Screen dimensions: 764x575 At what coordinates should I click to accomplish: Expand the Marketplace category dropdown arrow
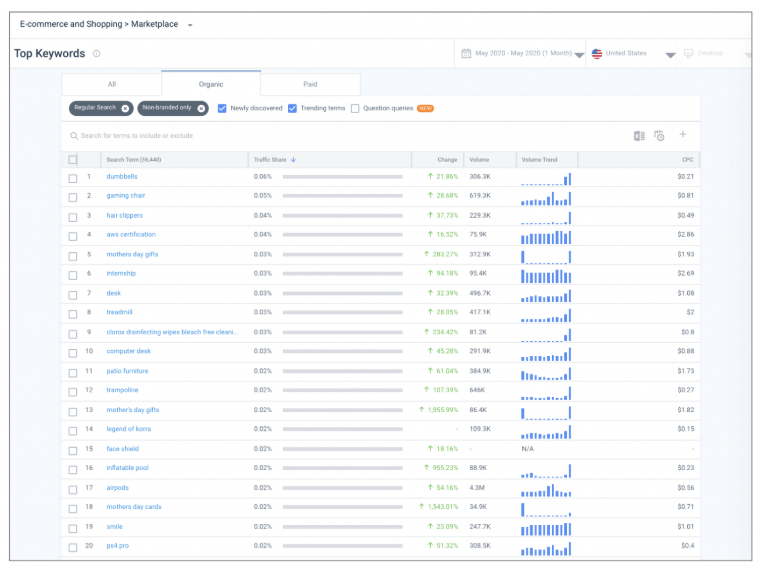pos(190,25)
